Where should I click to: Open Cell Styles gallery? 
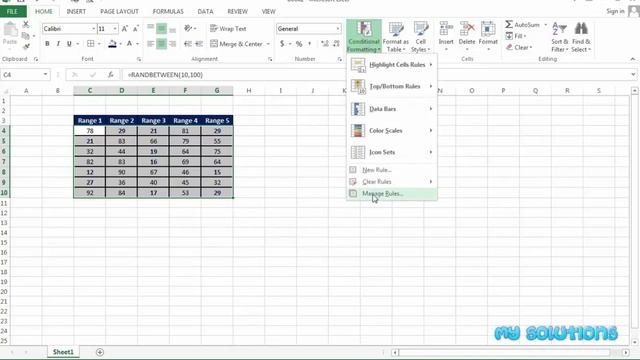point(420,37)
